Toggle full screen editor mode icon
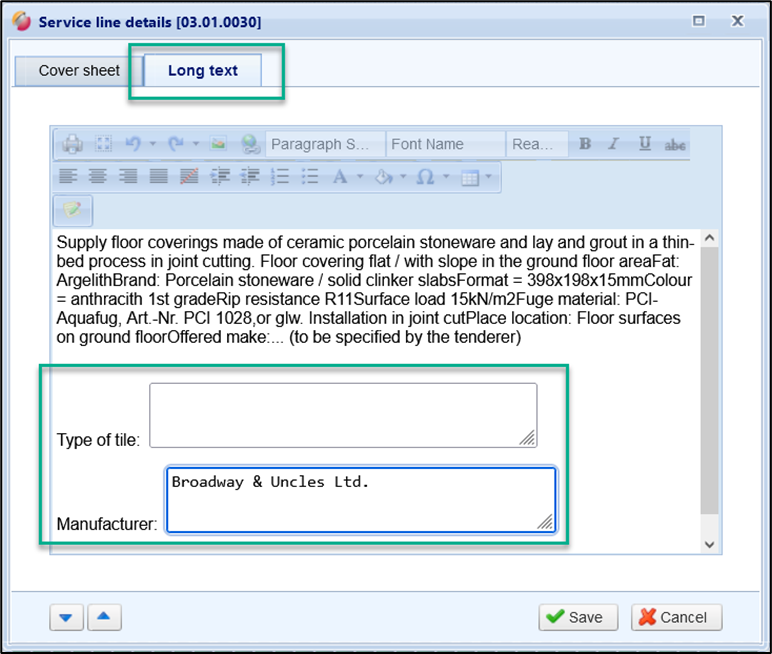Viewport: 772px width, 654px height. pos(103,144)
